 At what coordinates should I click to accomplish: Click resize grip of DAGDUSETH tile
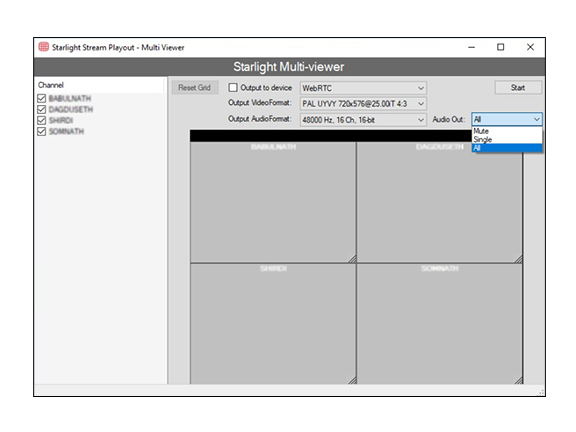(518, 259)
